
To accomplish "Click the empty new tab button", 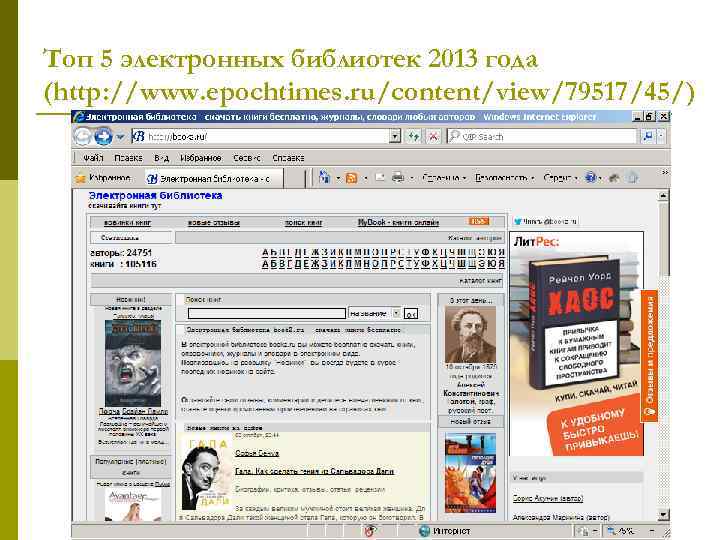I will pos(294,179).
